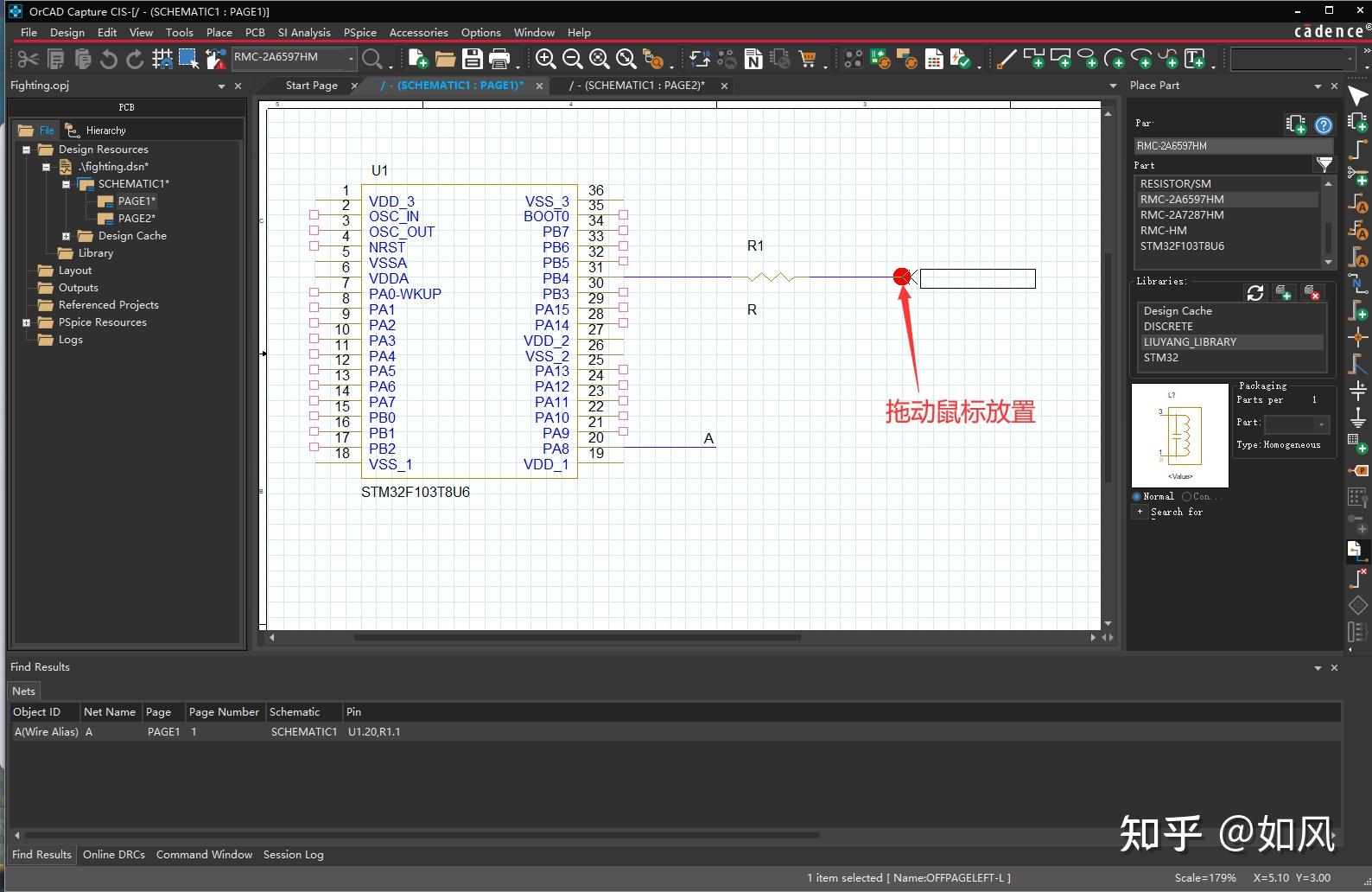The width and height of the screenshot is (1372, 892).
Task: Open the Online DRCs tab
Action: (113, 854)
